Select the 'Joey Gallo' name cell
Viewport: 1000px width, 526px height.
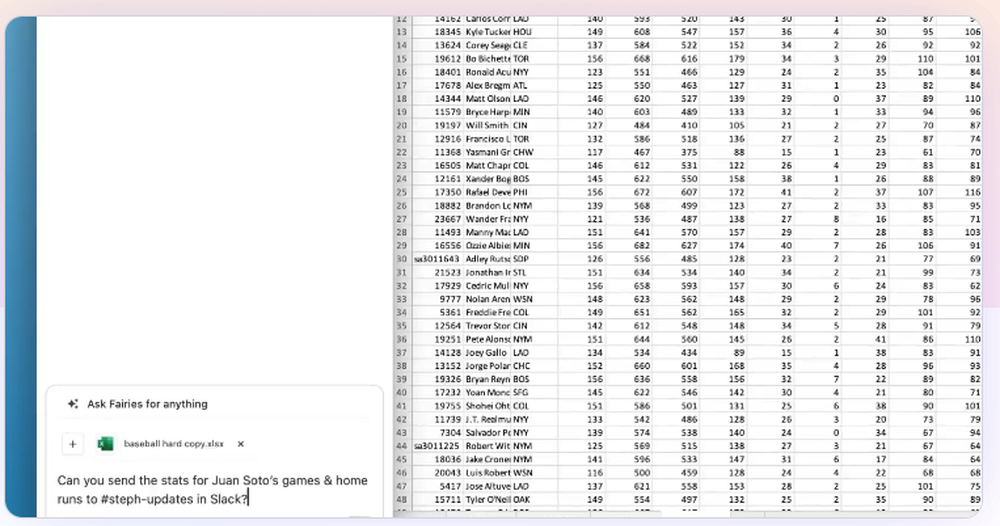(x=488, y=353)
